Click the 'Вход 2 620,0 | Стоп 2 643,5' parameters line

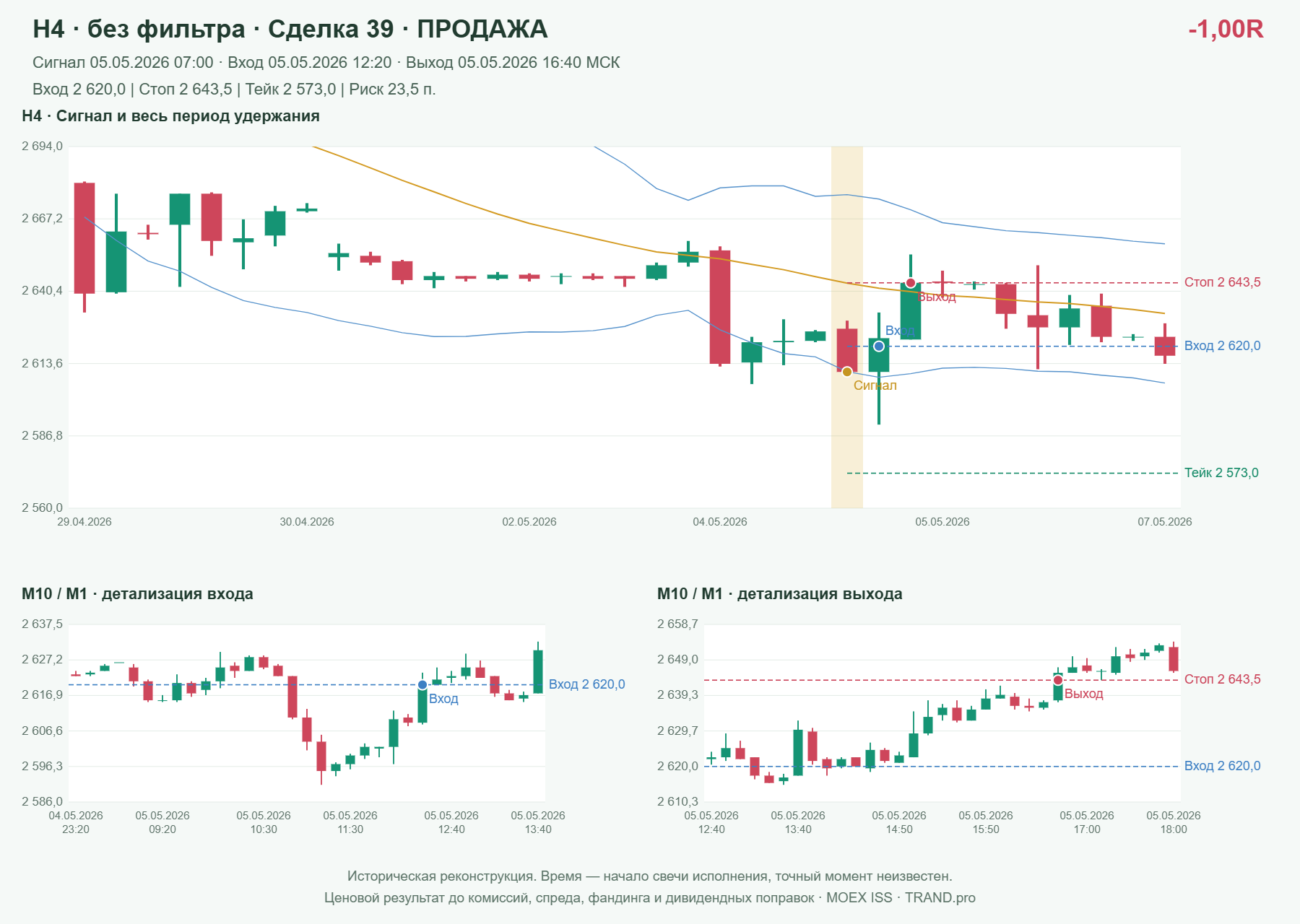tap(234, 90)
